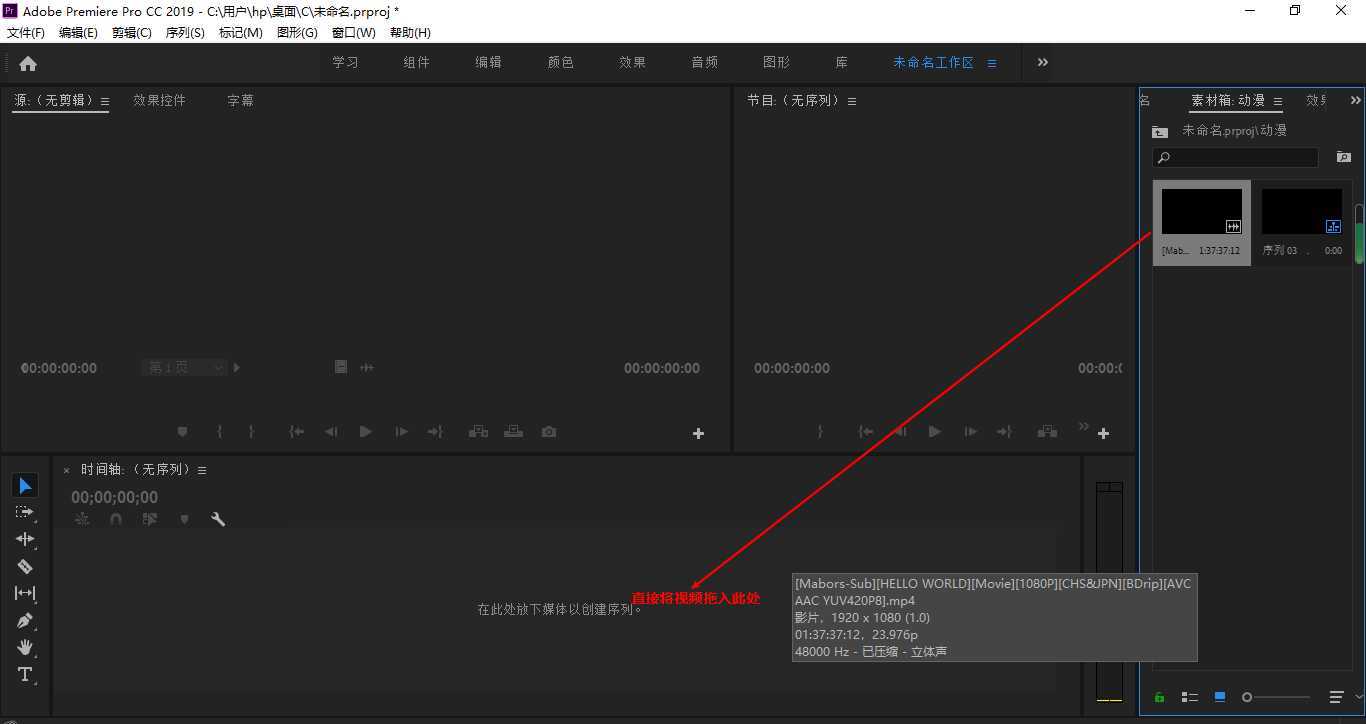
Task: Expand the project panel tabs overflow chevron
Action: pyautogui.click(x=1356, y=100)
